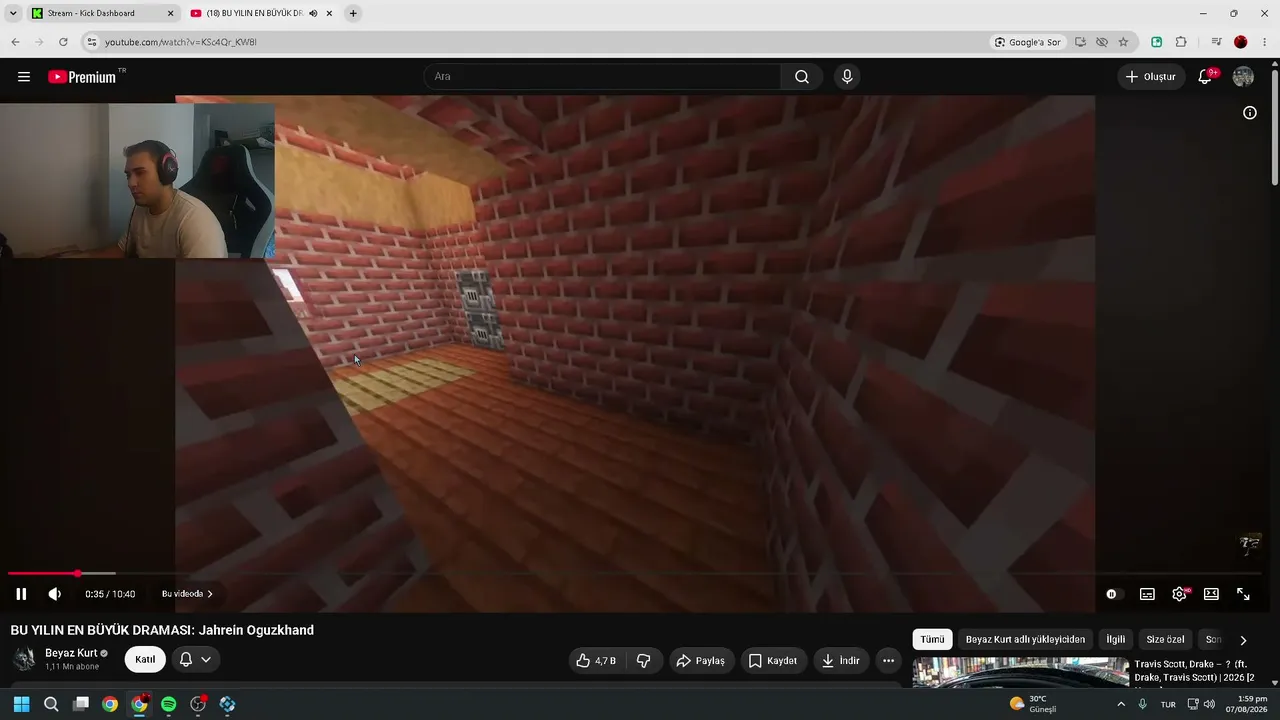Join the channel with Katıl button

tap(145, 660)
